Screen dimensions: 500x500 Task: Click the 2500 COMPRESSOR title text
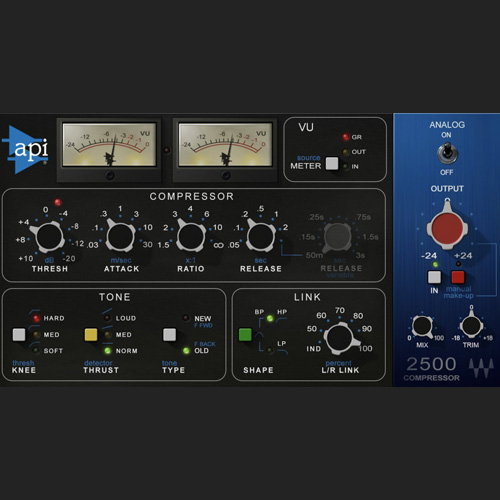click(431, 369)
